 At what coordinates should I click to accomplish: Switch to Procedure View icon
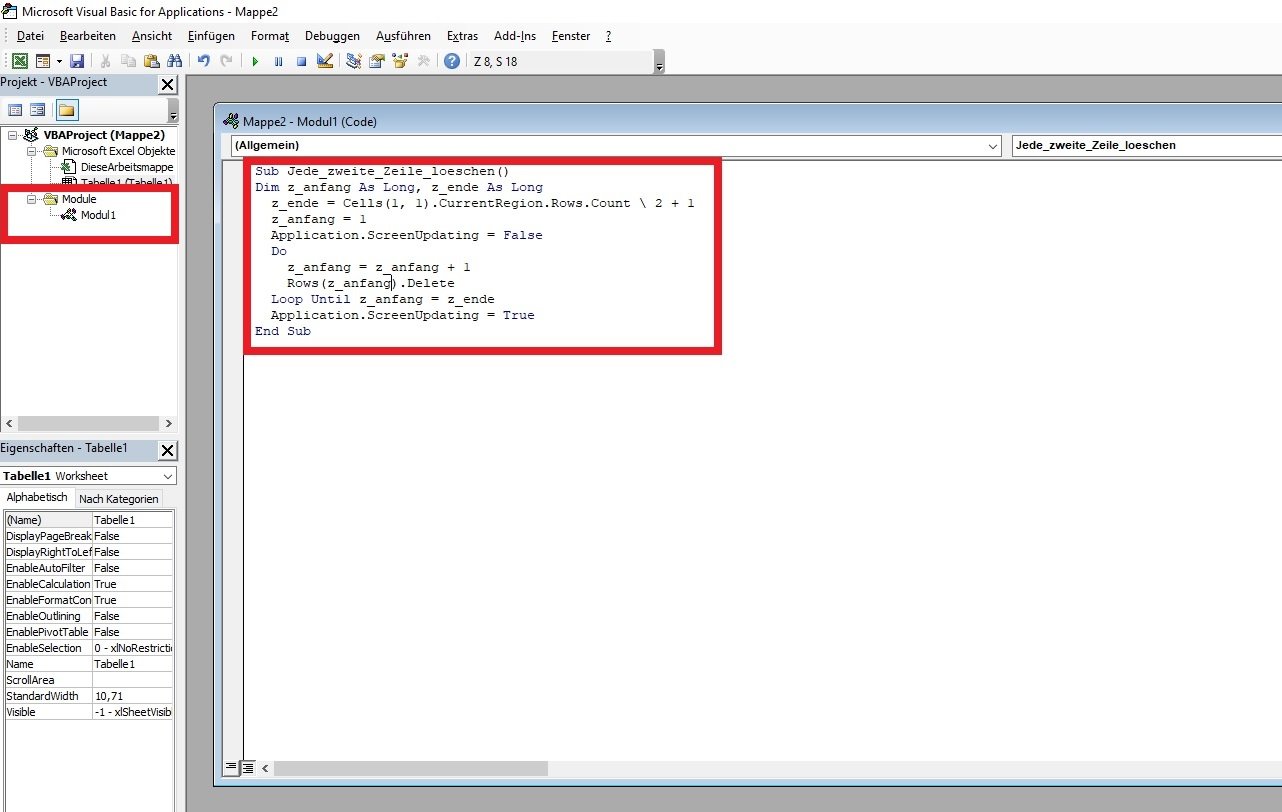[x=231, y=768]
